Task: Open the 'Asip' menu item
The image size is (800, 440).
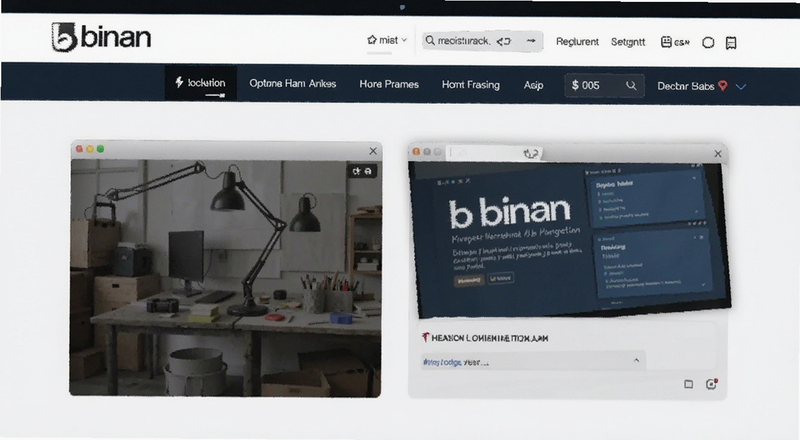Action: point(533,85)
